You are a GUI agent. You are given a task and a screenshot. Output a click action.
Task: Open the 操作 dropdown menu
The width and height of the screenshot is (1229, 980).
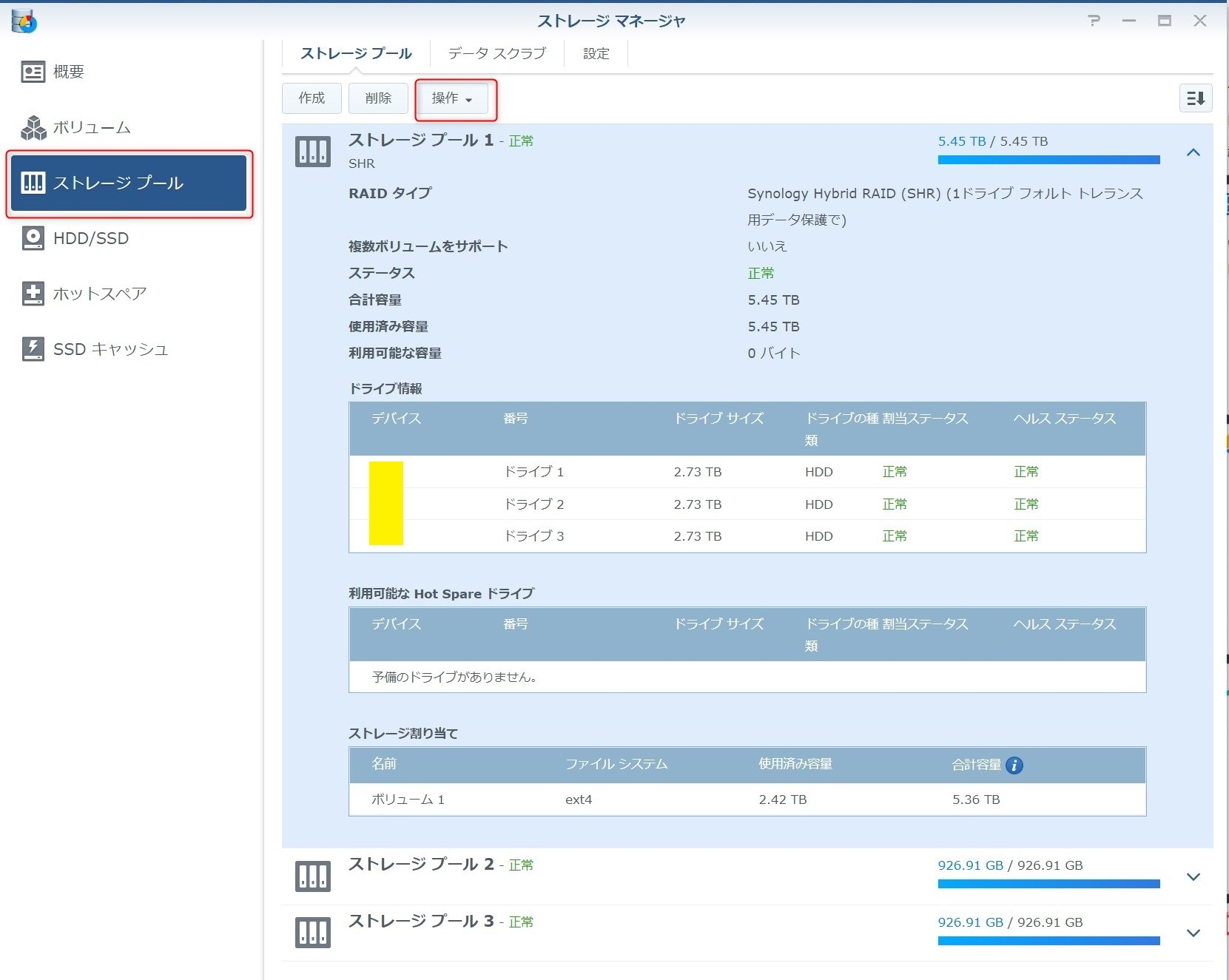click(x=452, y=98)
